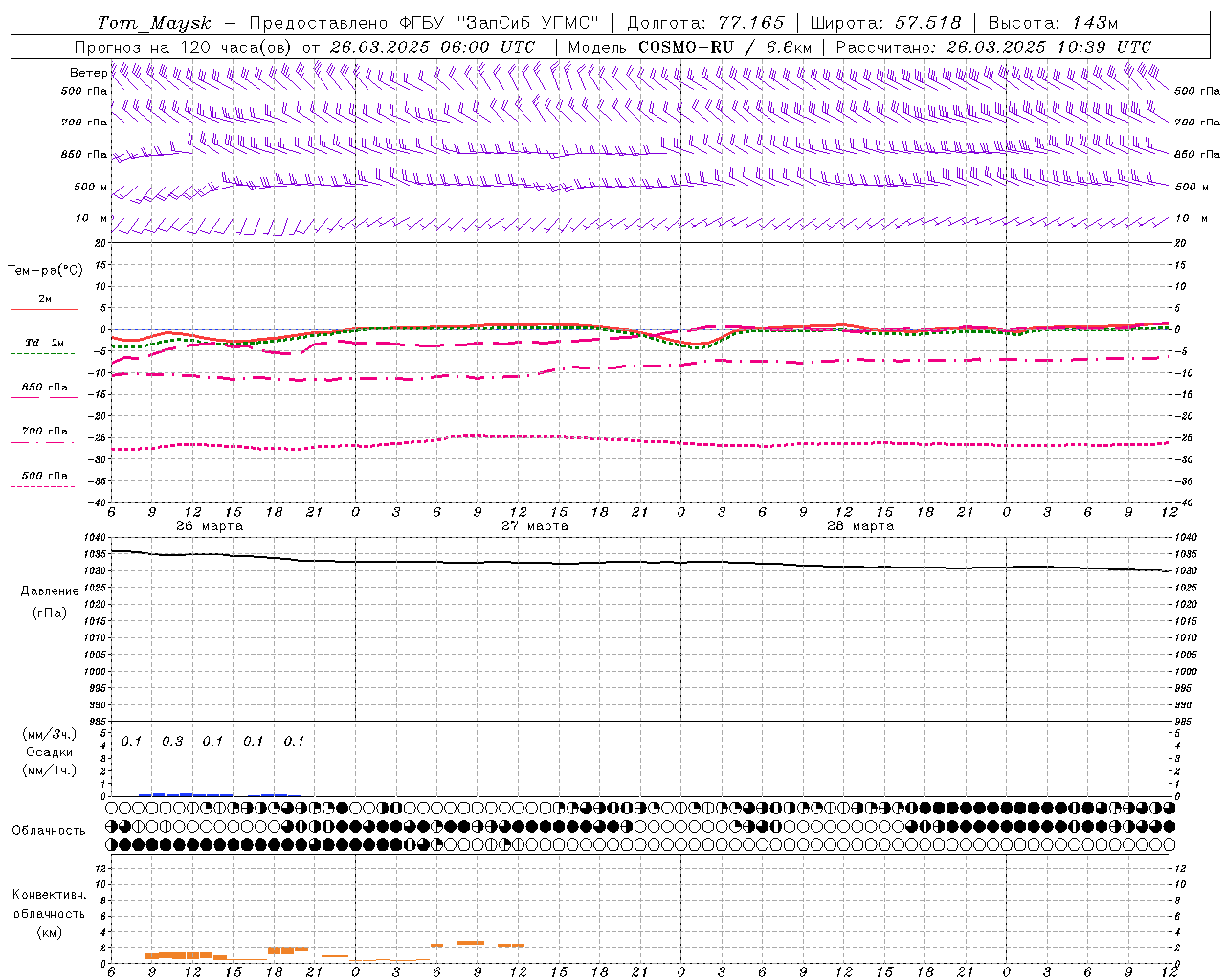Click the forecast start time '26.03.2025 06:00 UTC'
The height and width of the screenshot is (980, 1225).
(432, 47)
